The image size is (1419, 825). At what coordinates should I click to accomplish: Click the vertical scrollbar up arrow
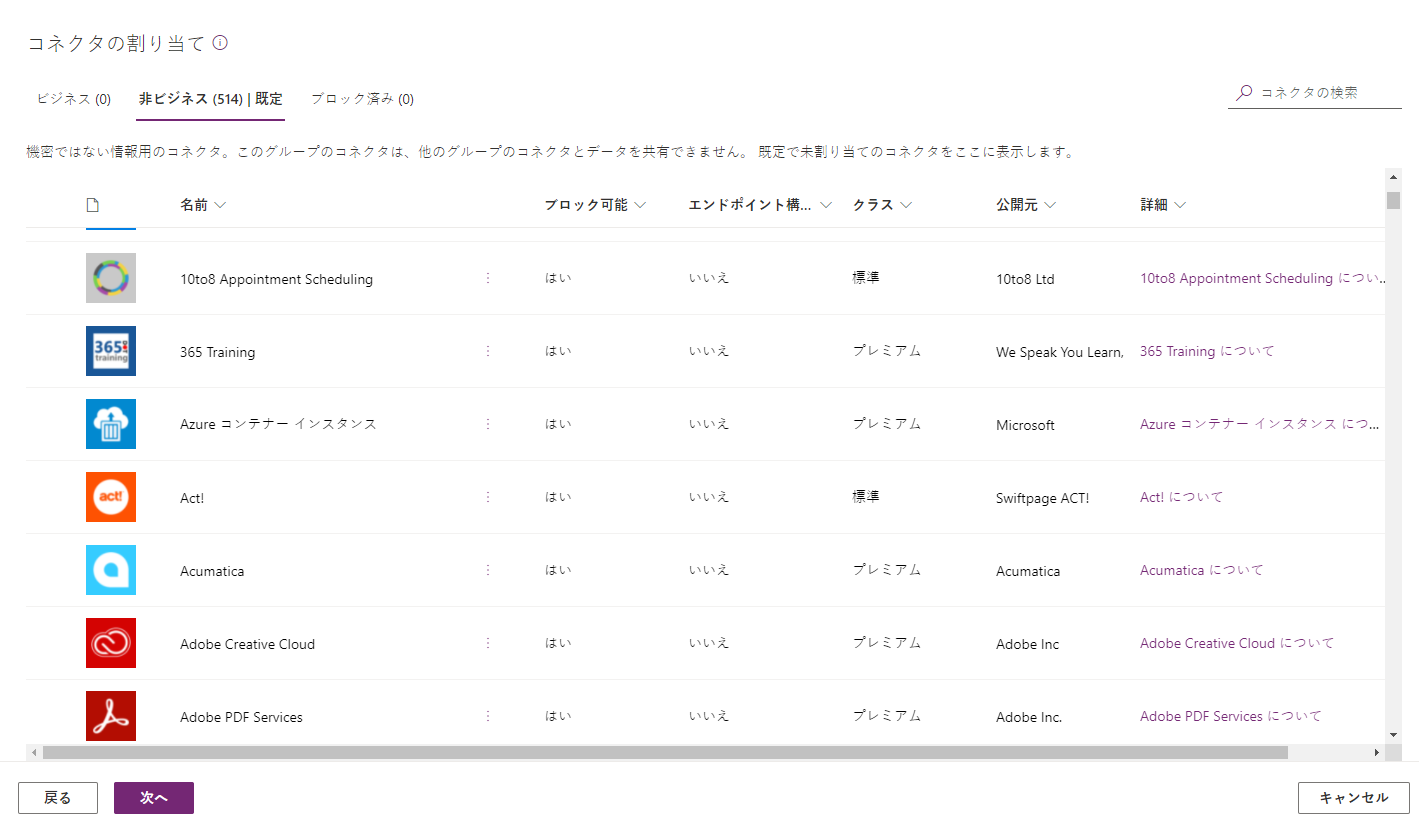click(x=1393, y=177)
